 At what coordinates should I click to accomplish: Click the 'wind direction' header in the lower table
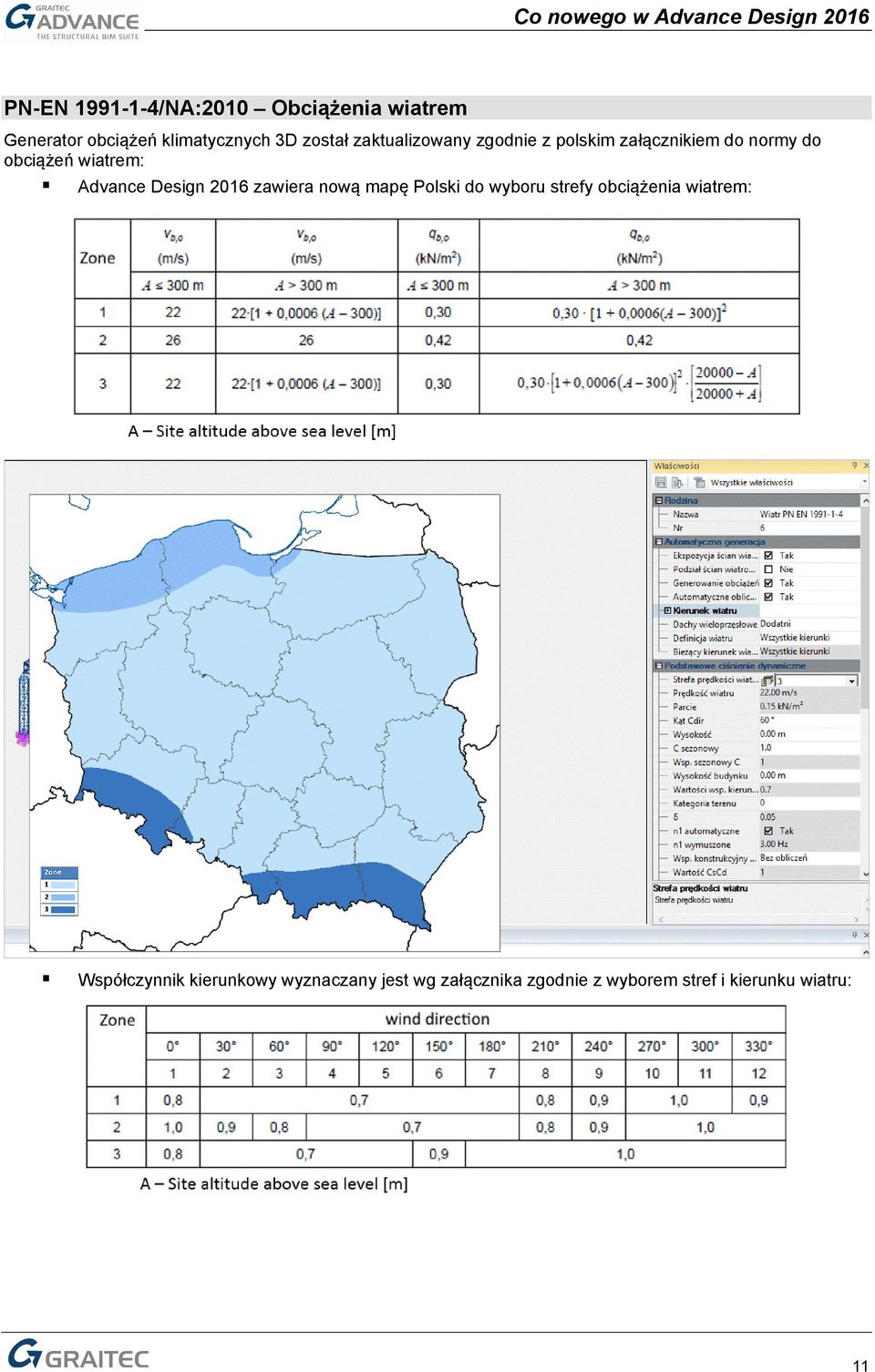point(437,1019)
